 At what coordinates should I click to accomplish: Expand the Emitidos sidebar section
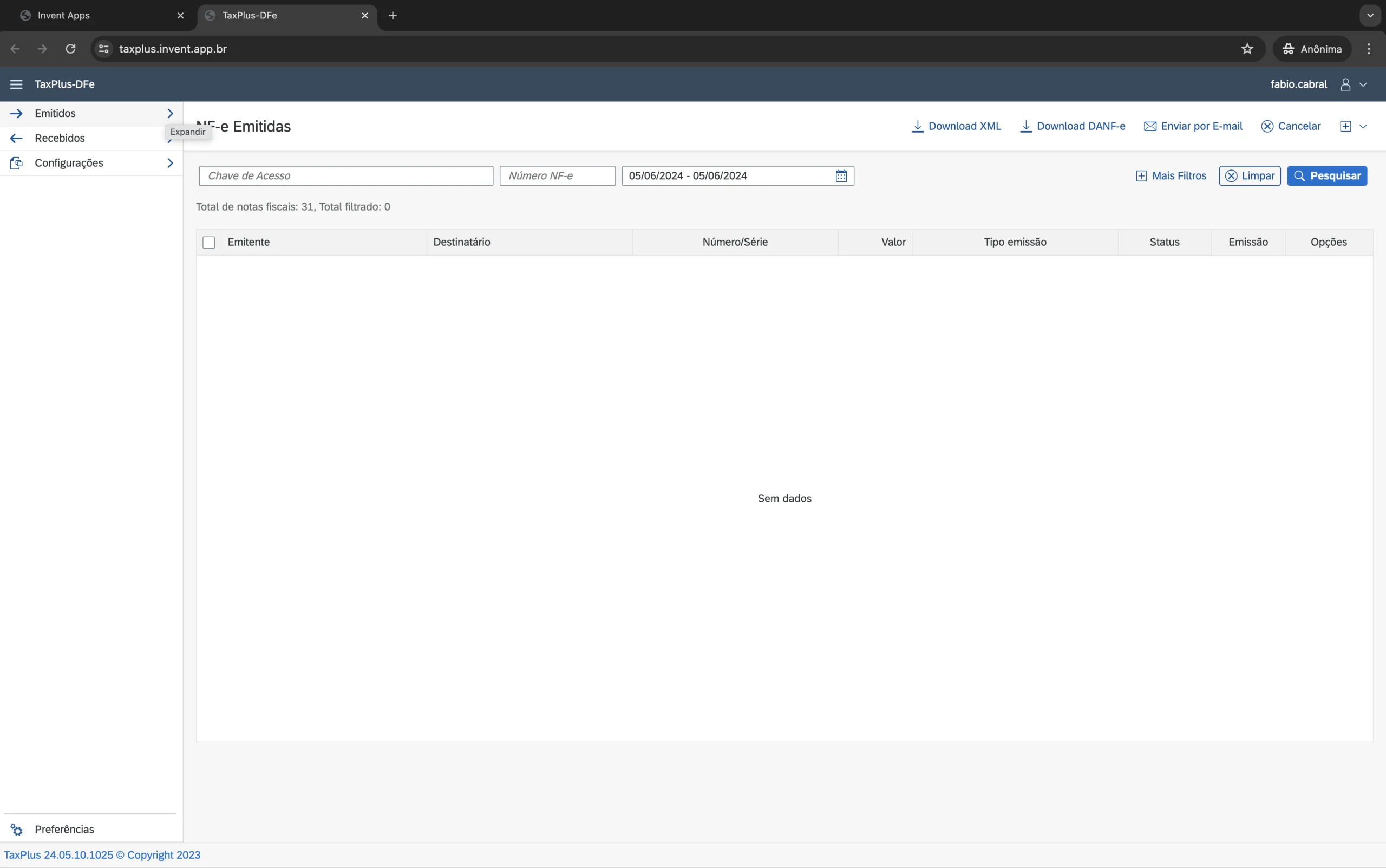(x=169, y=113)
